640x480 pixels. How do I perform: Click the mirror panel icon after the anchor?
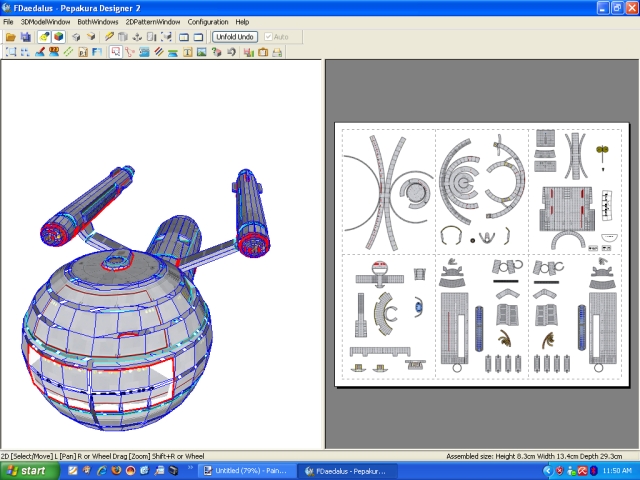(x=151, y=37)
